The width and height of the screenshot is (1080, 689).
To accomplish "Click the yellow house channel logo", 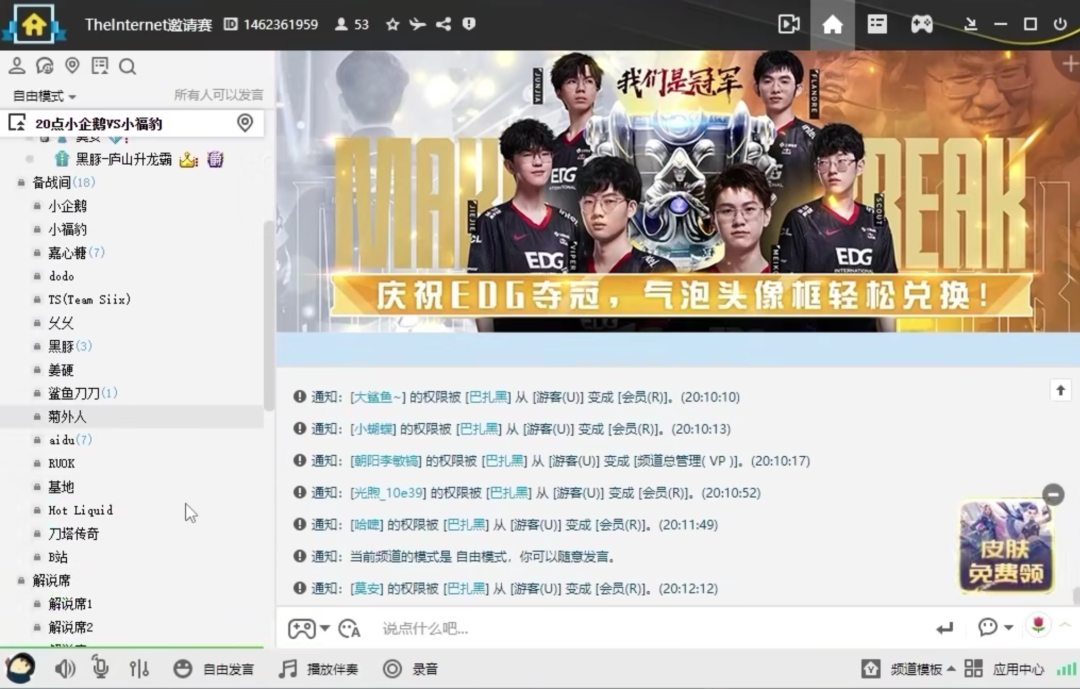I will coord(33,25).
